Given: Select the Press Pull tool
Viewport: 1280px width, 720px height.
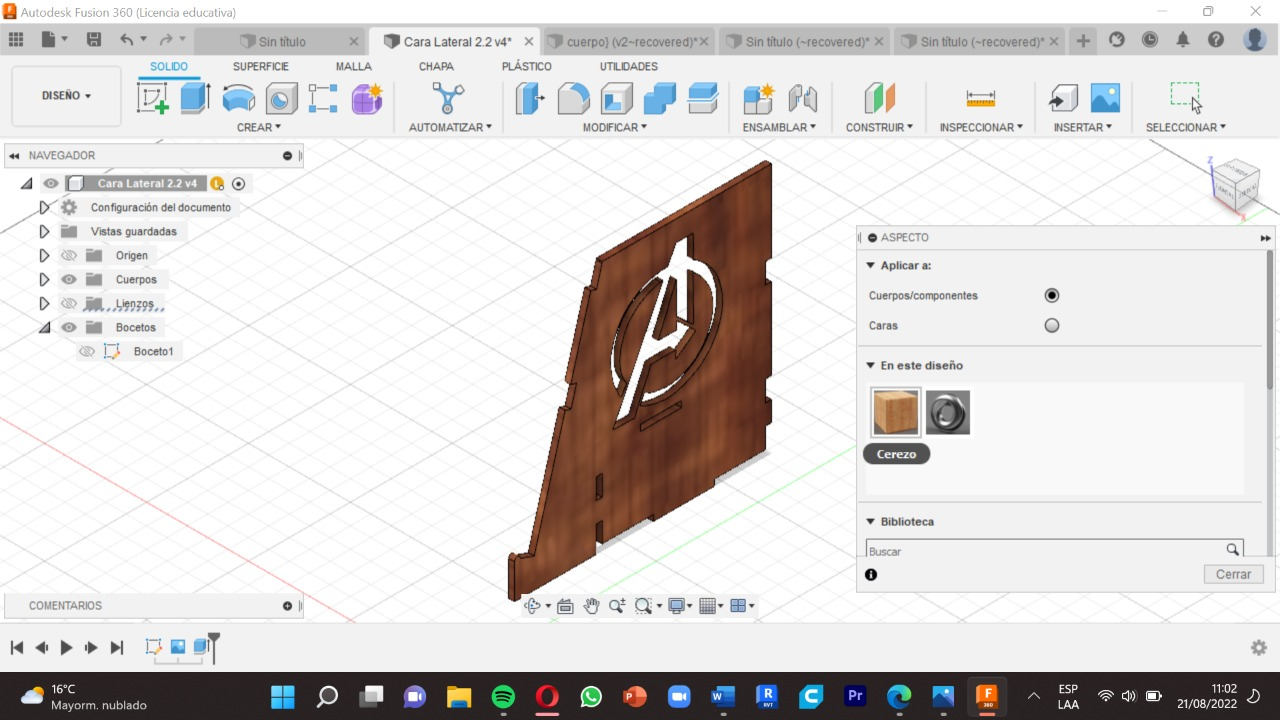Looking at the screenshot, I should tap(529, 98).
